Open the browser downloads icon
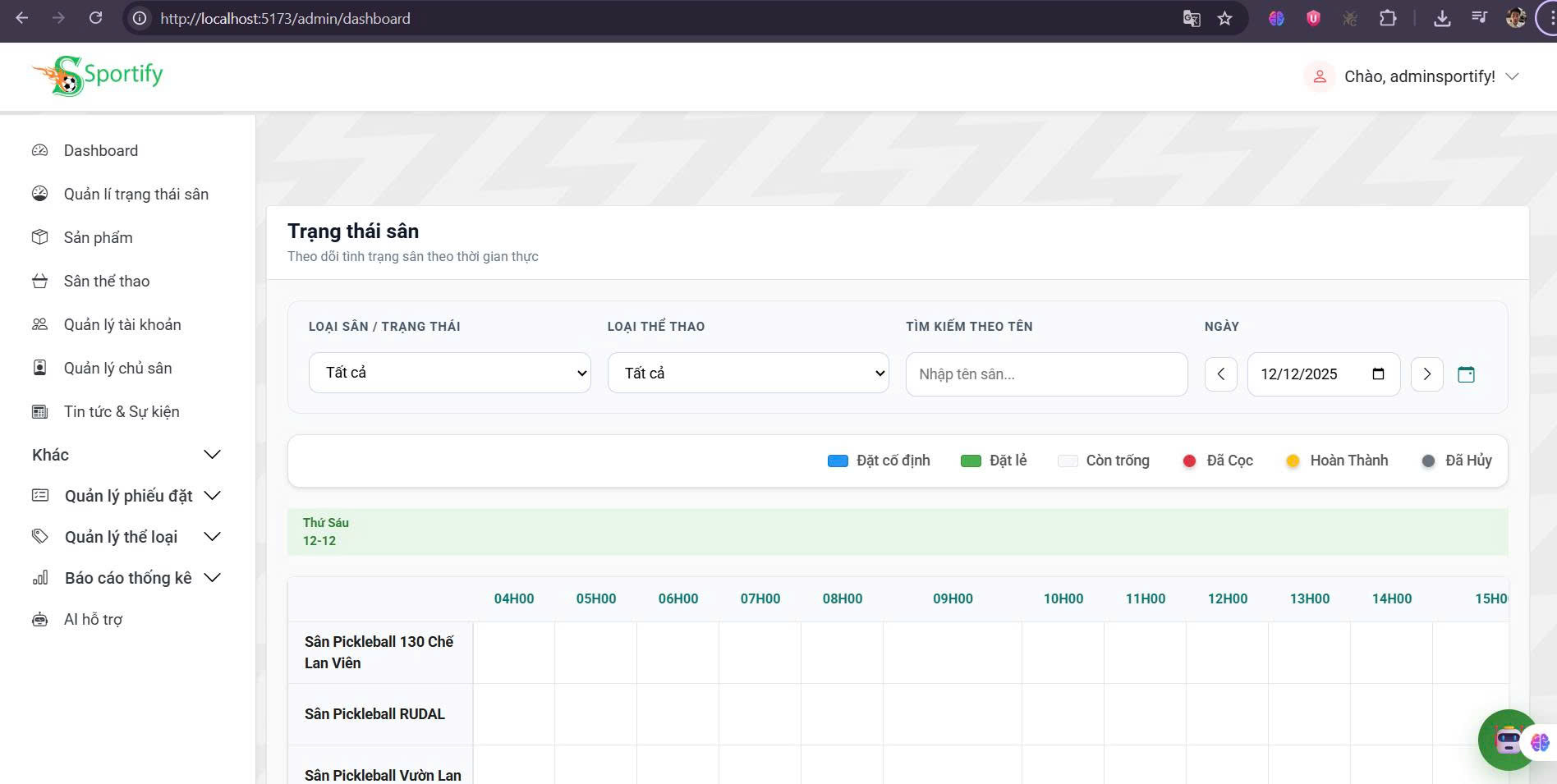 pyautogui.click(x=1442, y=18)
